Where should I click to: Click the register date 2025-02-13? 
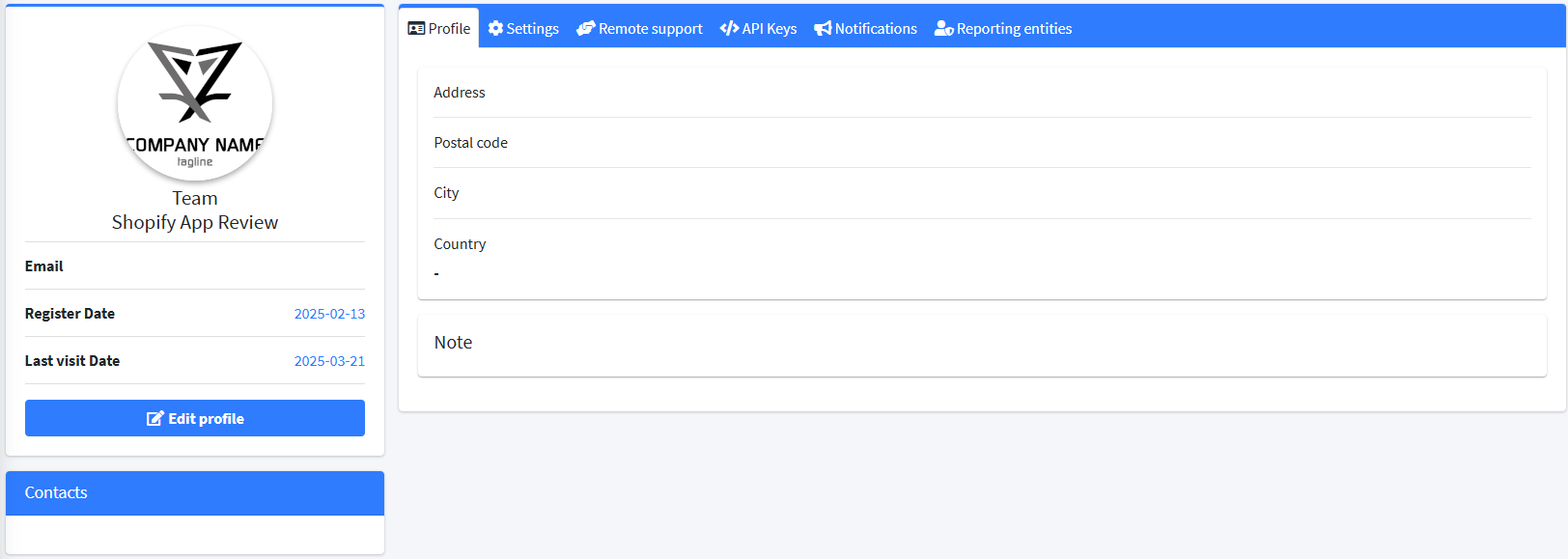pyautogui.click(x=329, y=314)
